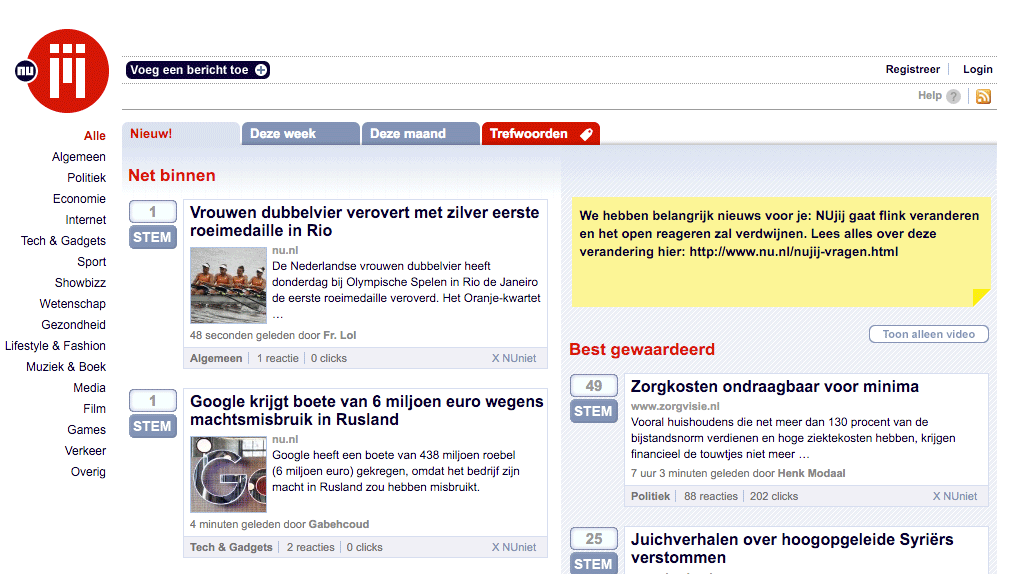This screenshot has width=1017, height=574.
Task: Switch to the Deze maand tab
Action: (419, 134)
